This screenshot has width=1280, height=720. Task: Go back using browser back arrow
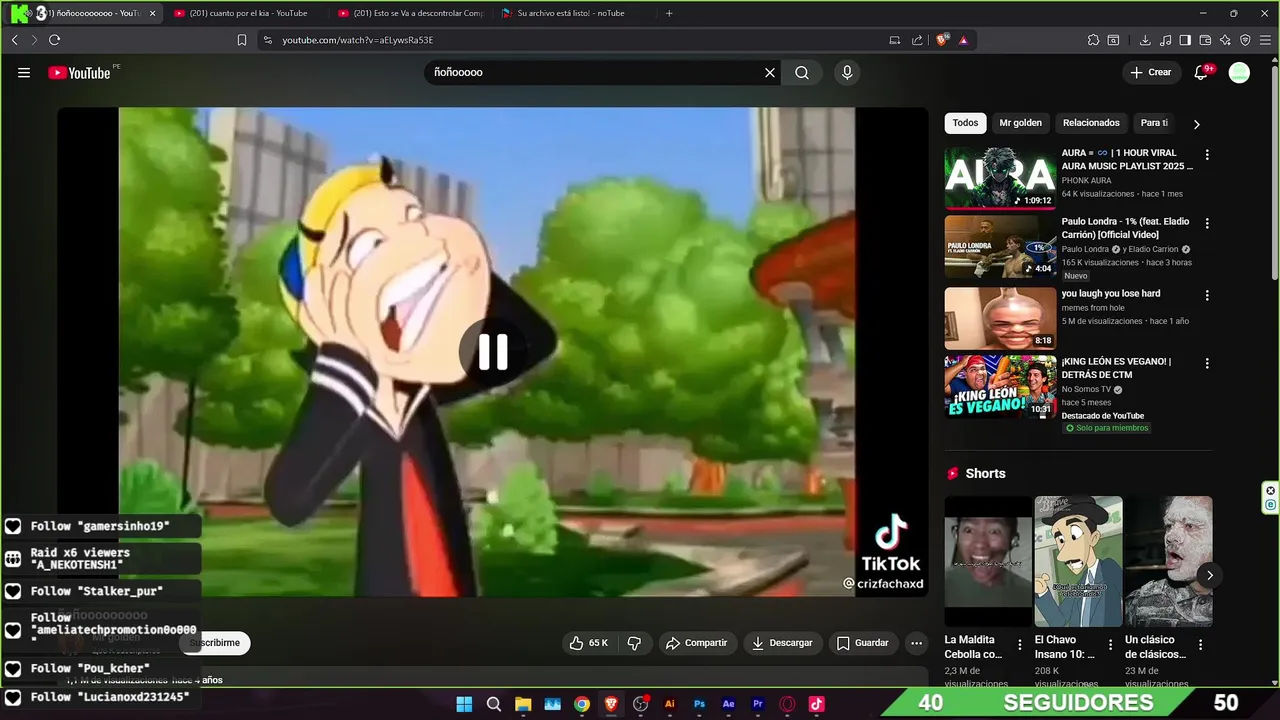(x=14, y=40)
